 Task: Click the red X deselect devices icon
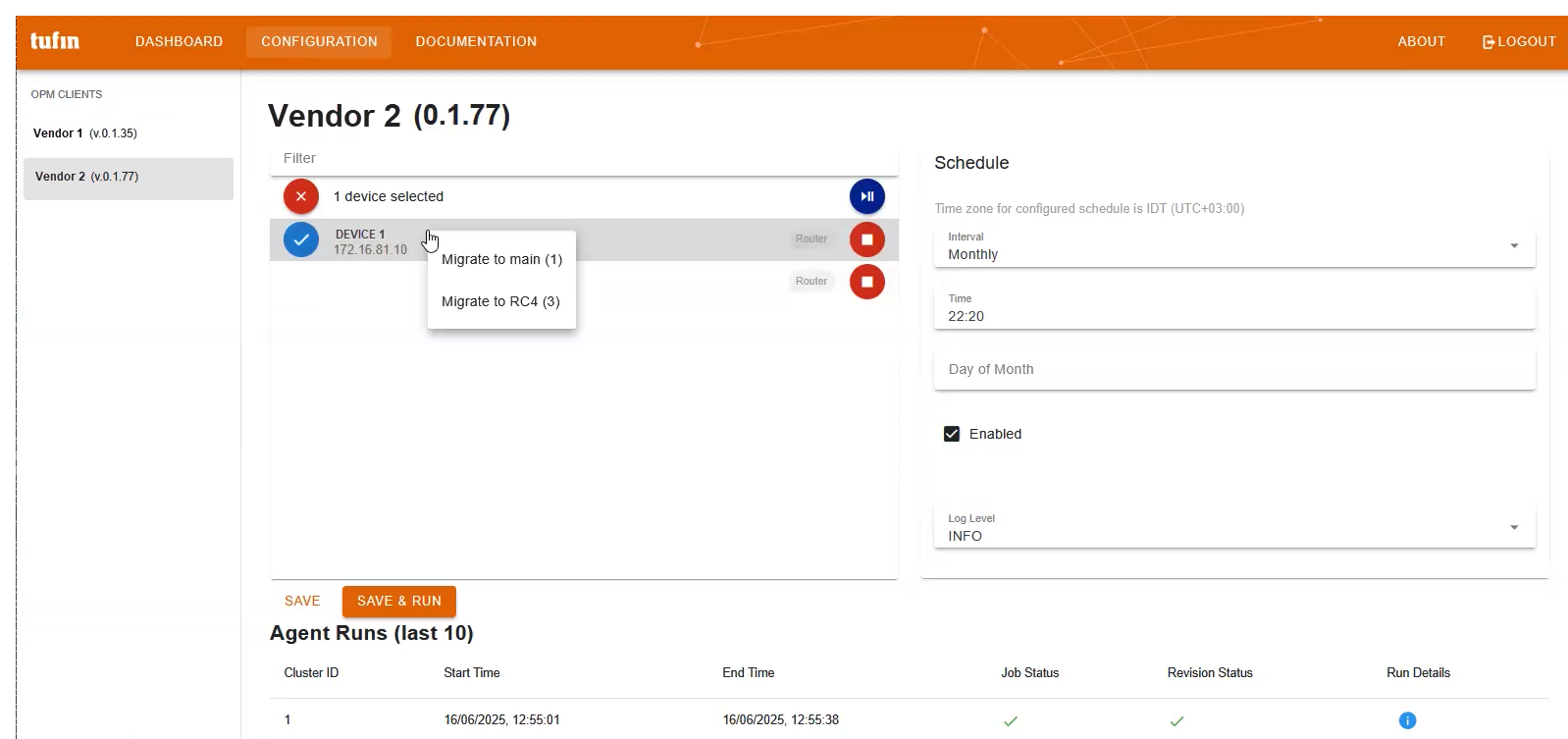(301, 196)
